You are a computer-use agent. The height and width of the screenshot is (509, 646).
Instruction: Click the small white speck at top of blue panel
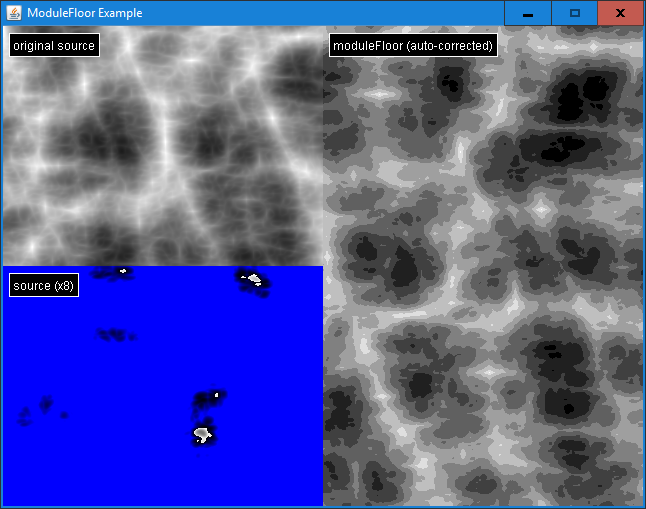pyautogui.click(x=123, y=270)
